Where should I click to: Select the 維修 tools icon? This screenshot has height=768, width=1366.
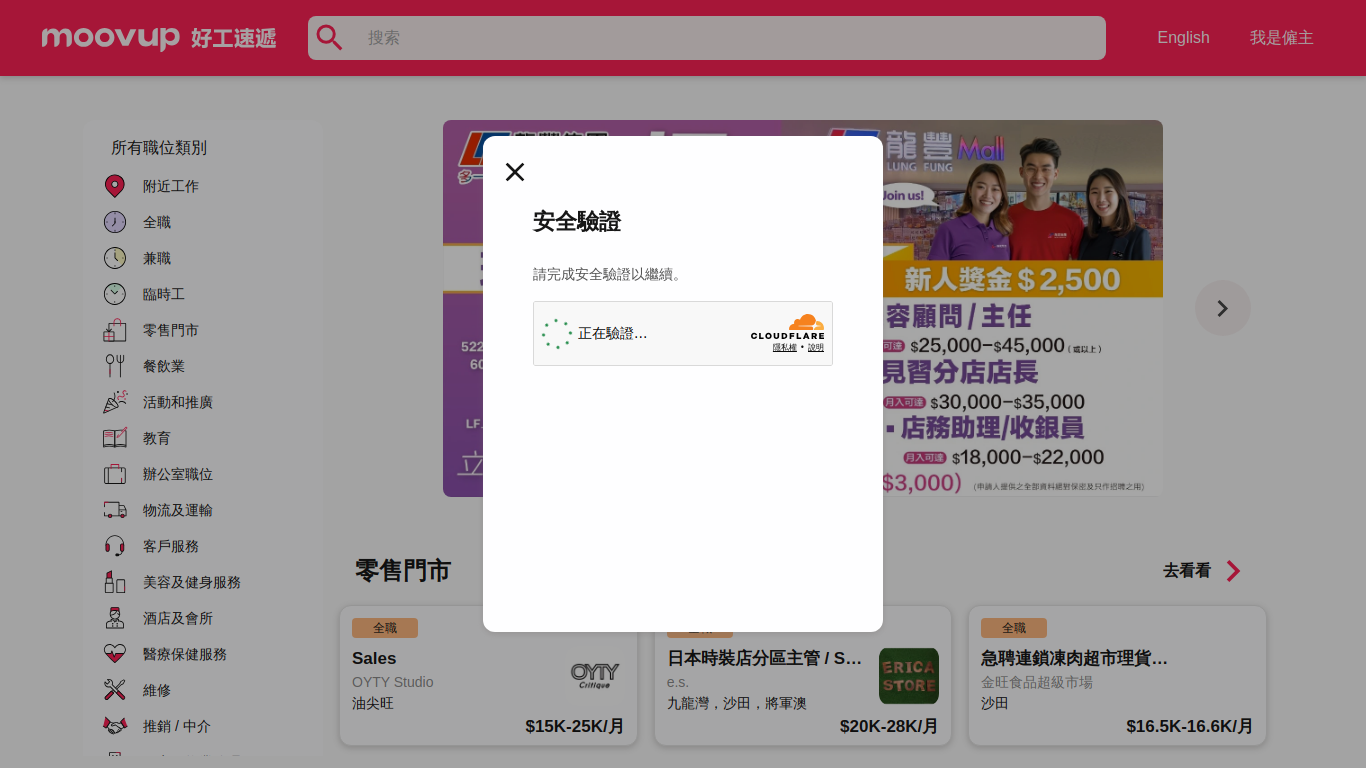115,690
